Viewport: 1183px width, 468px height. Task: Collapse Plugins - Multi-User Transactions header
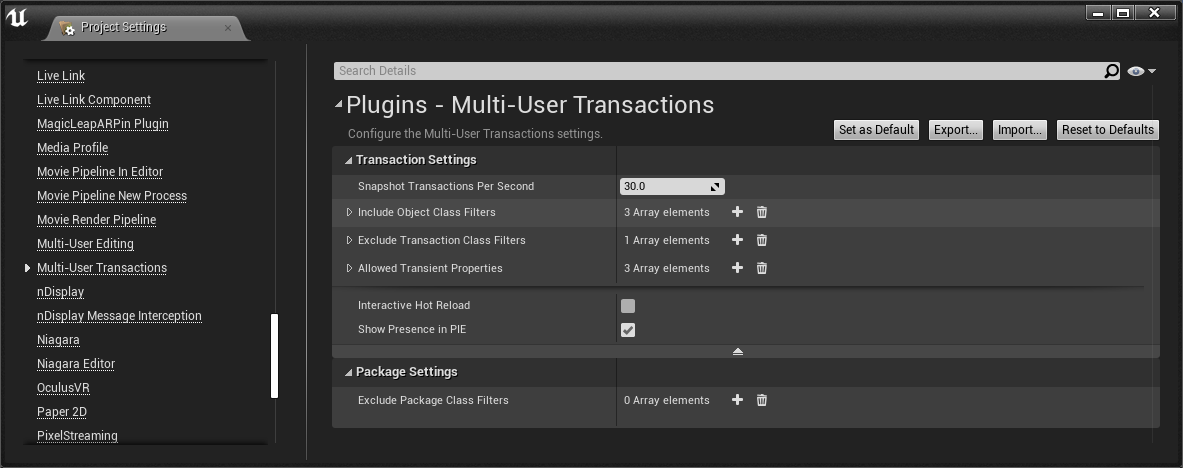[339, 104]
